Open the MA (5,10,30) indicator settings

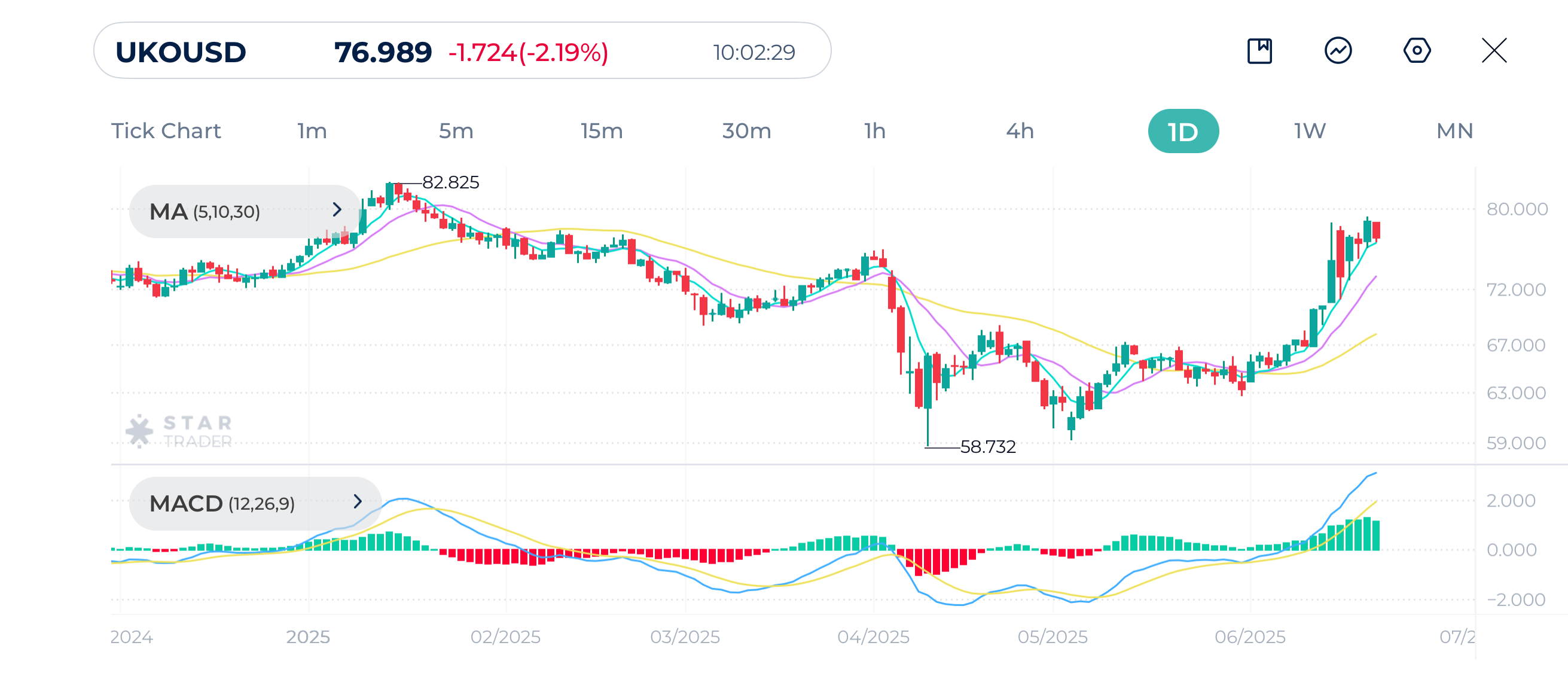(x=205, y=210)
